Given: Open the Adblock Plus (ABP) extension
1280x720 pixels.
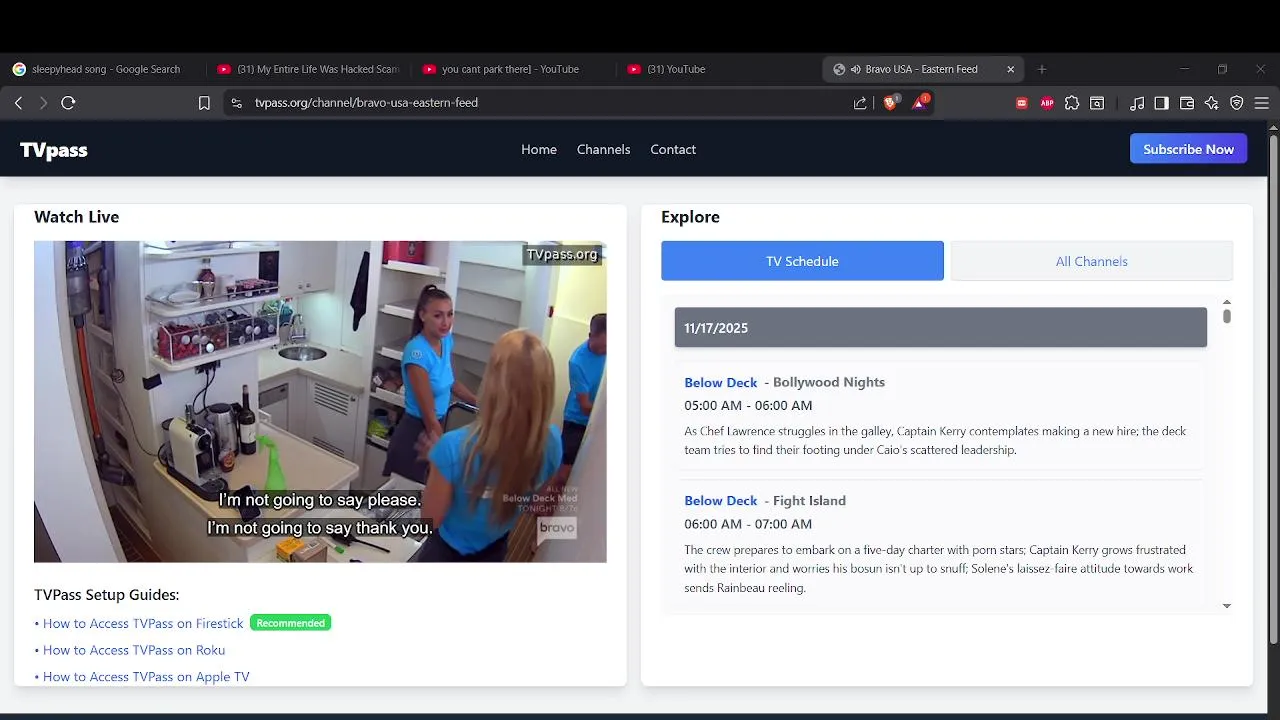Looking at the screenshot, I should pyautogui.click(x=1047, y=103).
